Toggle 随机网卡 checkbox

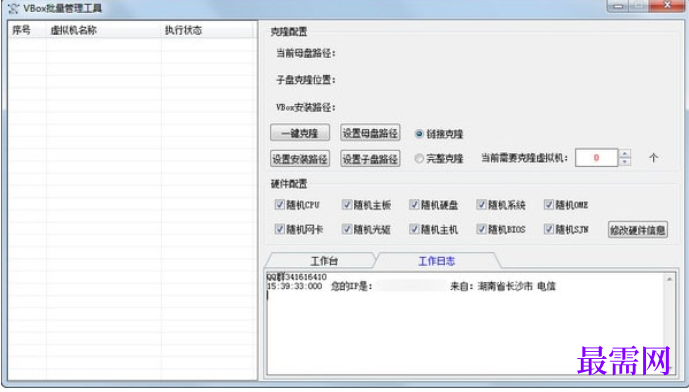click(279, 229)
